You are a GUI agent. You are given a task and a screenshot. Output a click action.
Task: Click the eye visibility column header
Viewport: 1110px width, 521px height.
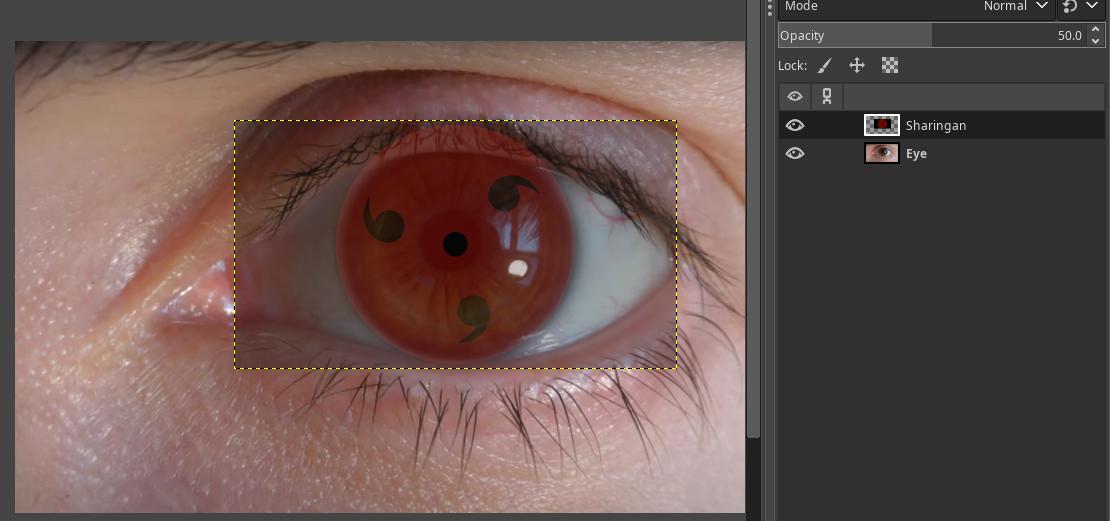(795, 96)
